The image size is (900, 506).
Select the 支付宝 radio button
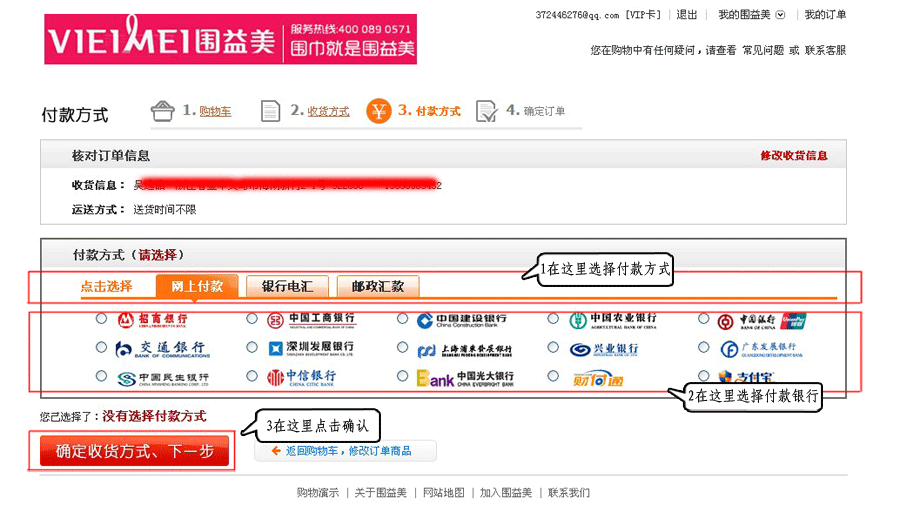point(704,376)
